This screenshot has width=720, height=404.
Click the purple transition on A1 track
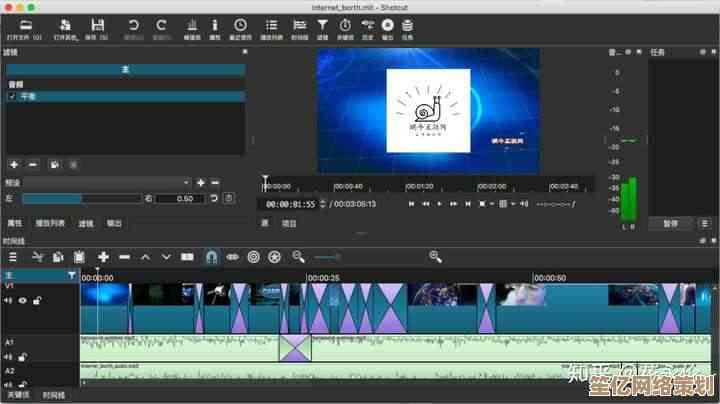tap(295, 347)
